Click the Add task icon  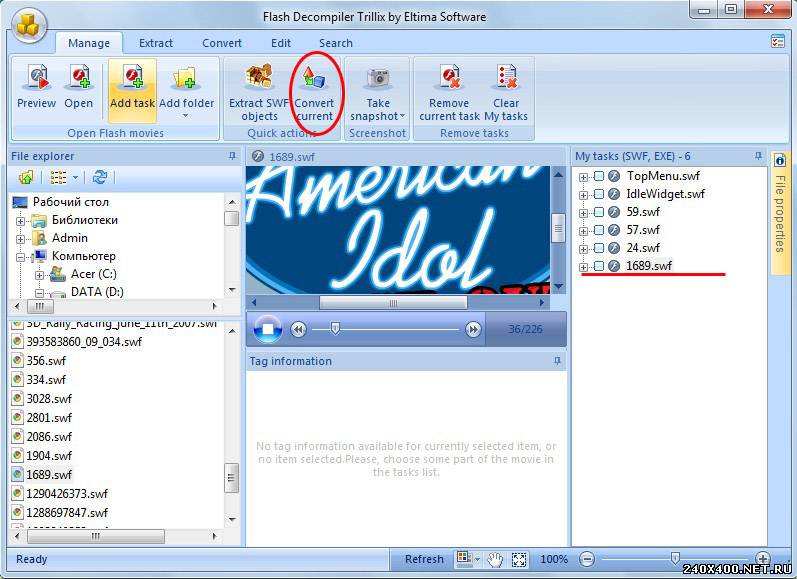point(133,78)
